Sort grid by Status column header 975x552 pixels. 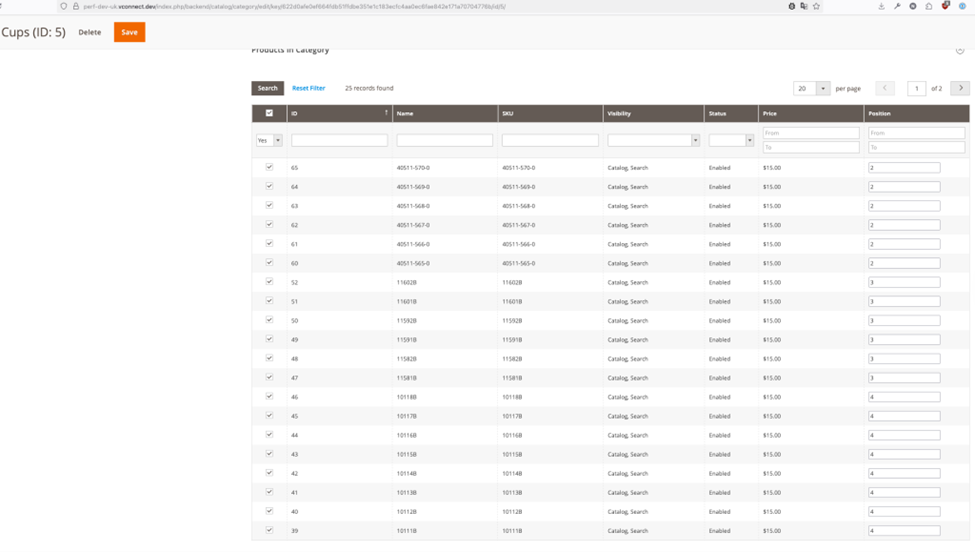point(731,113)
